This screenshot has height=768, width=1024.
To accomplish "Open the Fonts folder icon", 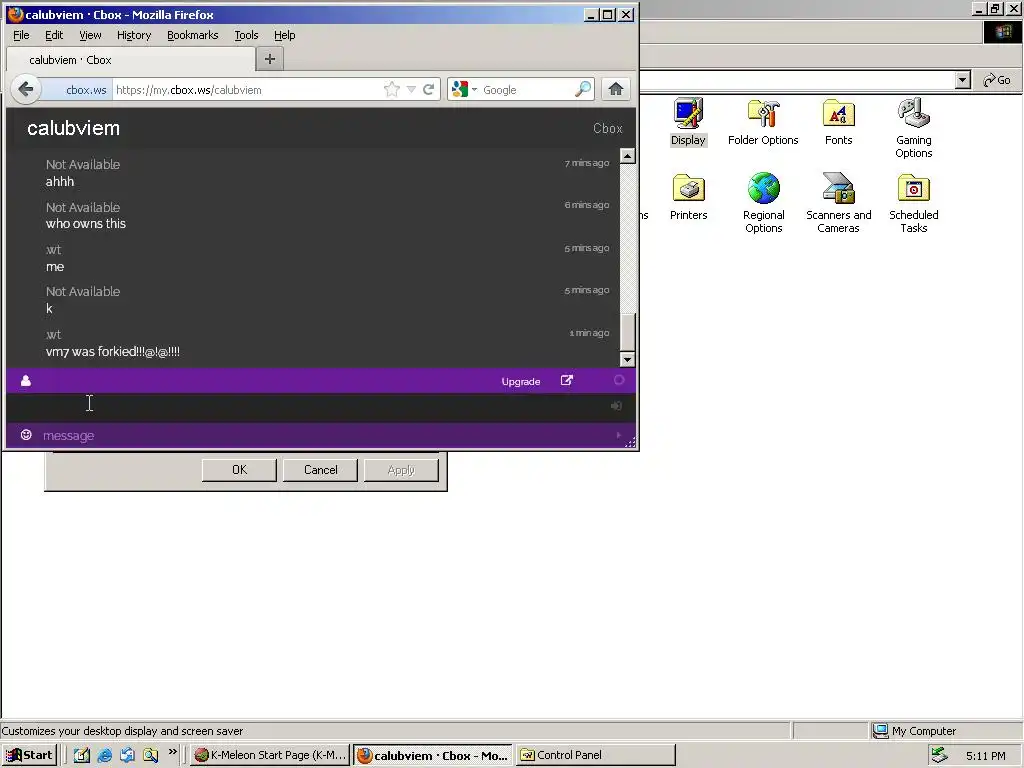I will click(839, 121).
